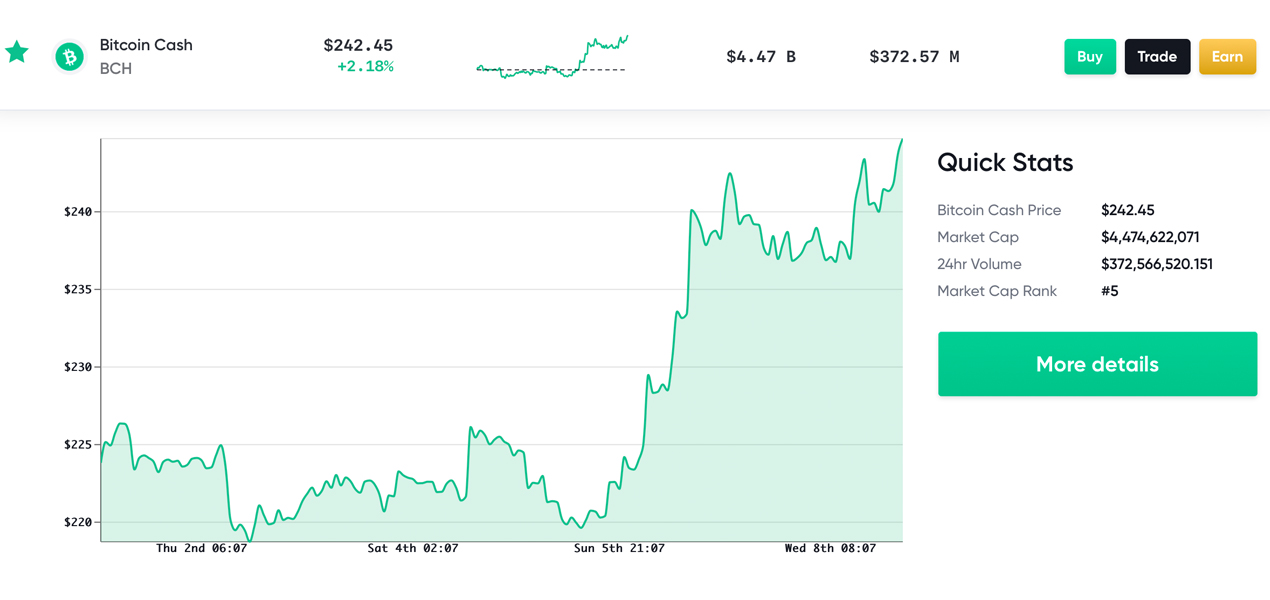This screenshot has width=1270, height=600.
Task: Click the Market Cap Rank label
Action: (997, 291)
